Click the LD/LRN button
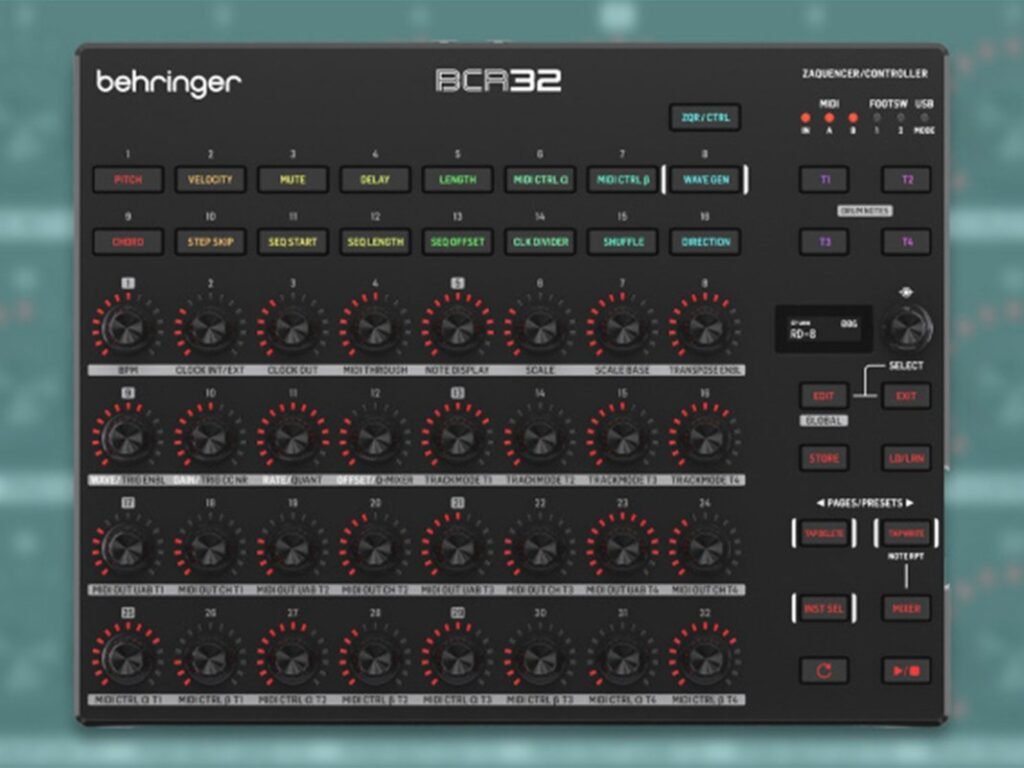The height and width of the screenshot is (768, 1024). coord(906,458)
